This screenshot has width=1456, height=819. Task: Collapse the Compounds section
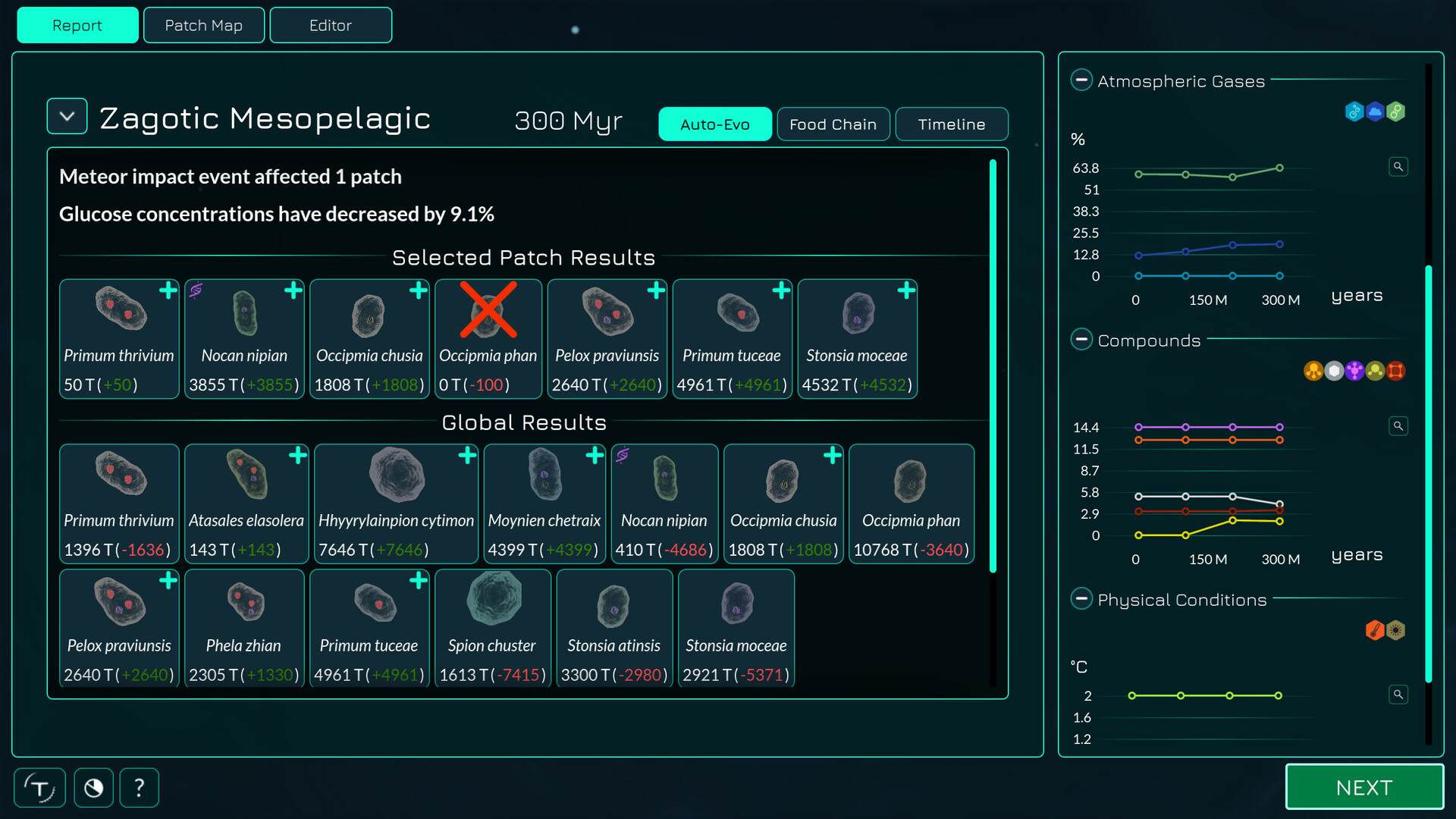(x=1081, y=339)
